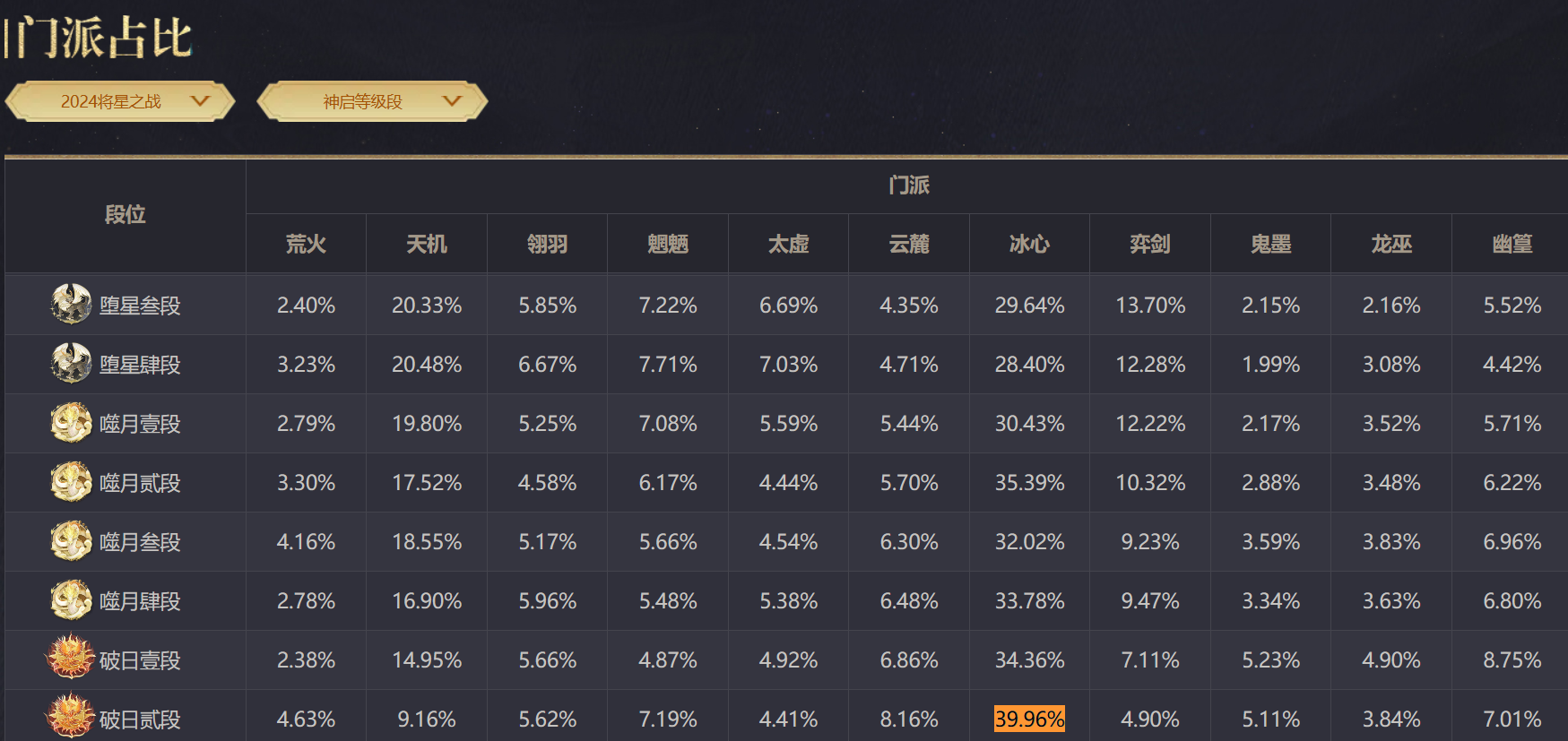Click the 堕星肆段 rank badge icon
The height and width of the screenshot is (741, 1568).
click(x=71, y=364)
